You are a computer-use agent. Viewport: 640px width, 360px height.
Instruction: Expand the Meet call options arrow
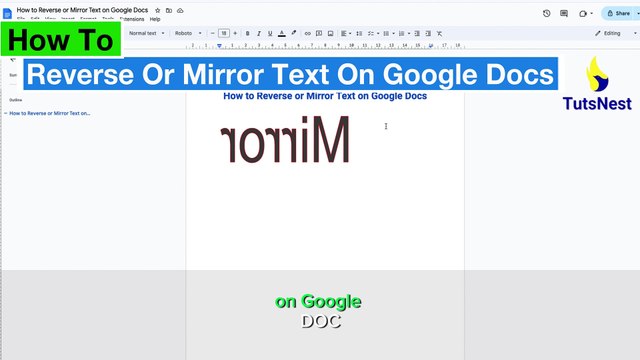(591, 13)
